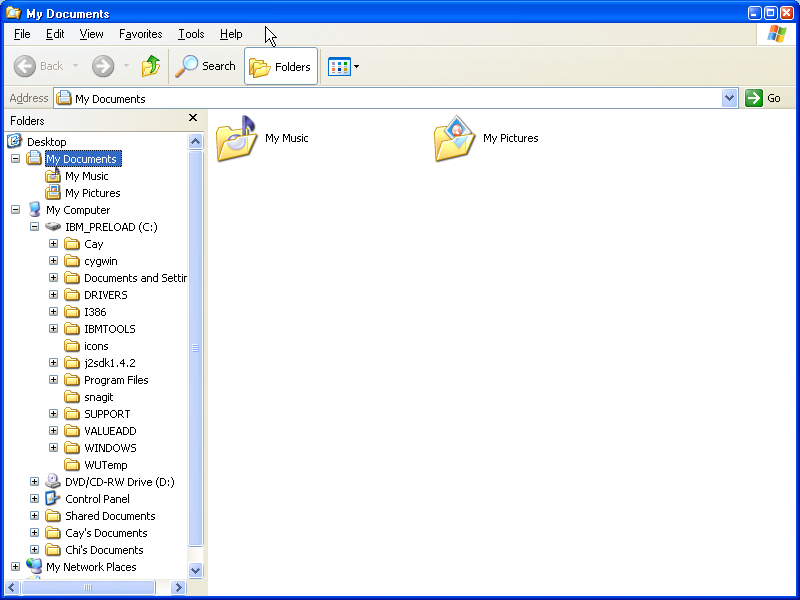Select the SUPPORT folder icon
The width and height of the screenshot is (800, 600).
(72, 414)
